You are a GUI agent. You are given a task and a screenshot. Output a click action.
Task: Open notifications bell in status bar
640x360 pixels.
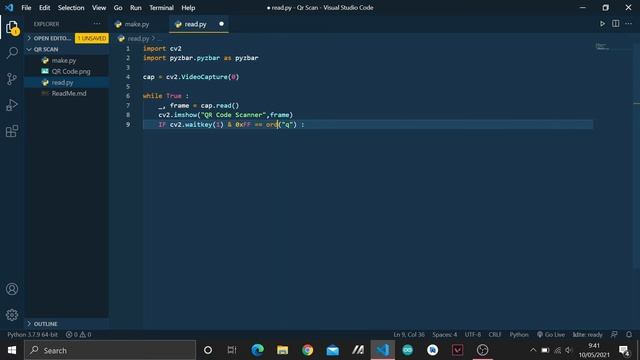(629, 334)
